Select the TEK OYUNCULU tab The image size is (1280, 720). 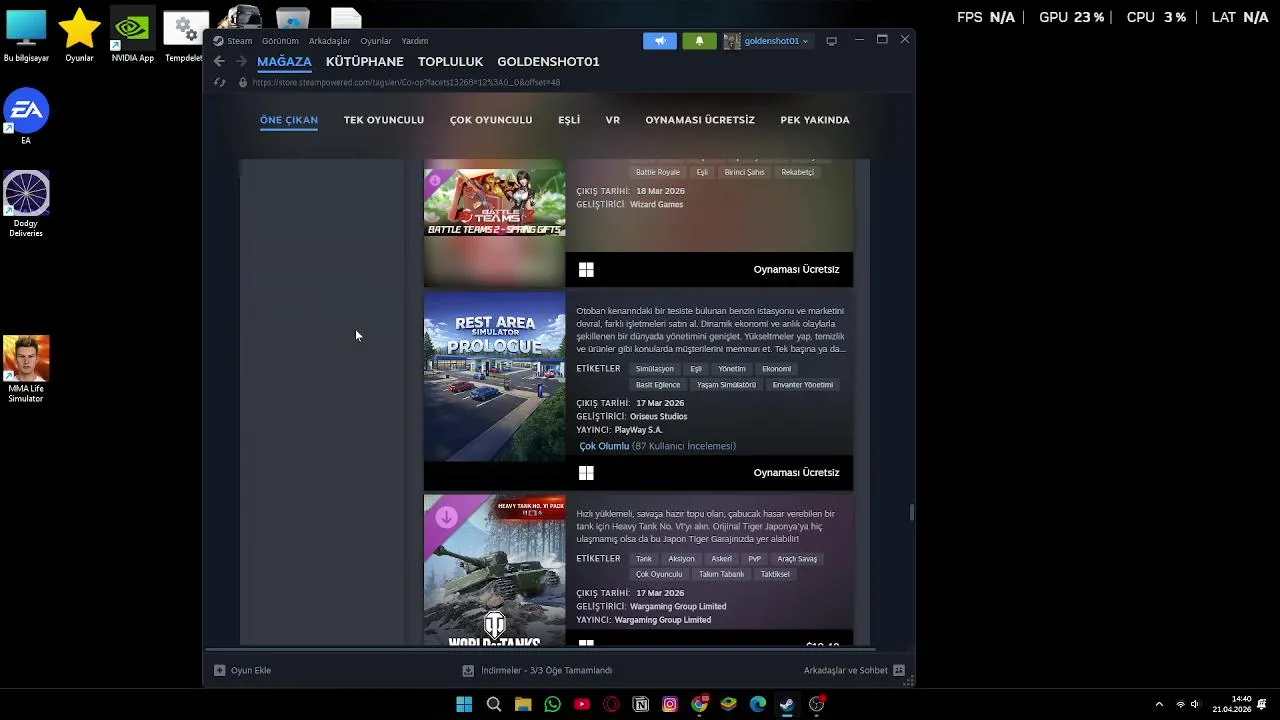click(x=384, y=120)
